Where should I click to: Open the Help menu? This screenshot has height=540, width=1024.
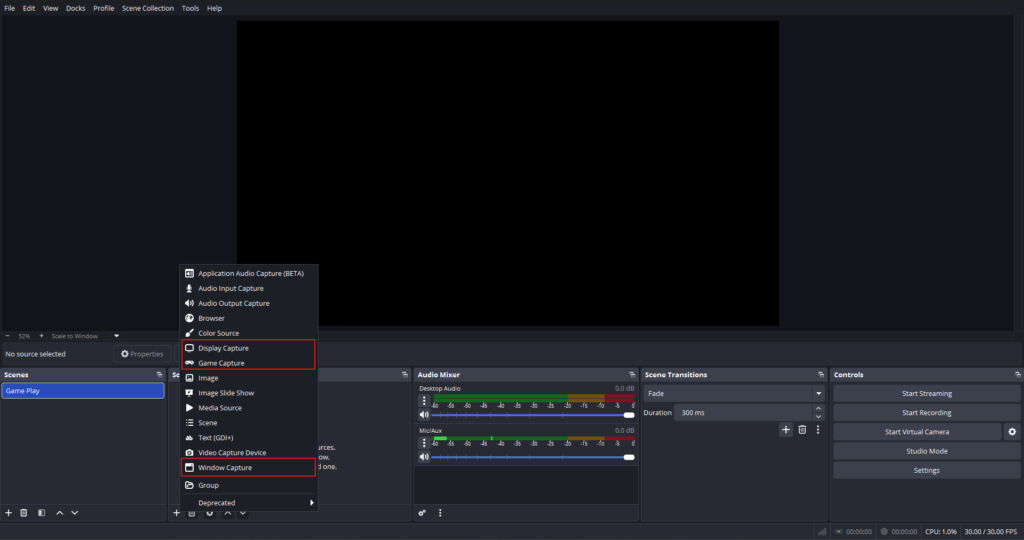pyautogui.click(x=214, y=8)
